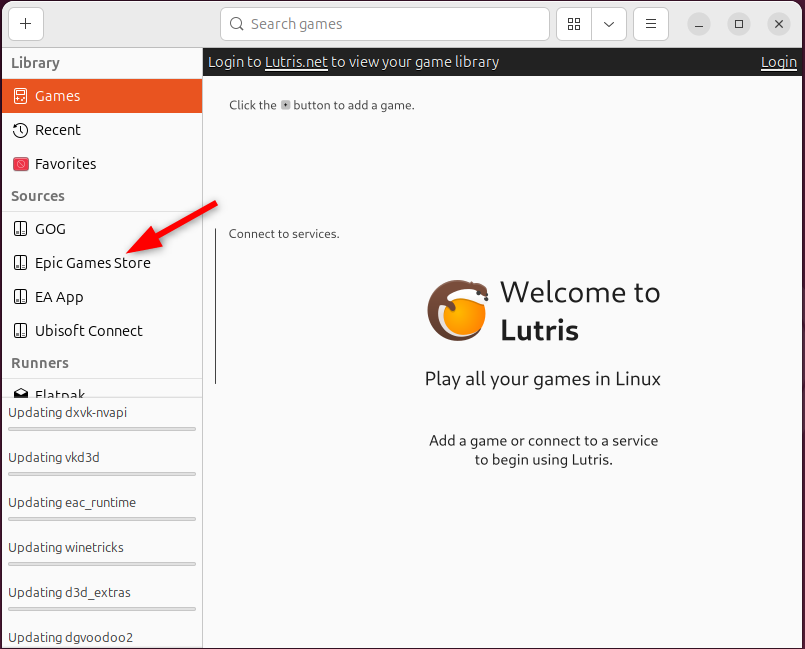Viewport: 805px width, 649px height.
Task: Open the Recent games list
Action: point(102,130)
